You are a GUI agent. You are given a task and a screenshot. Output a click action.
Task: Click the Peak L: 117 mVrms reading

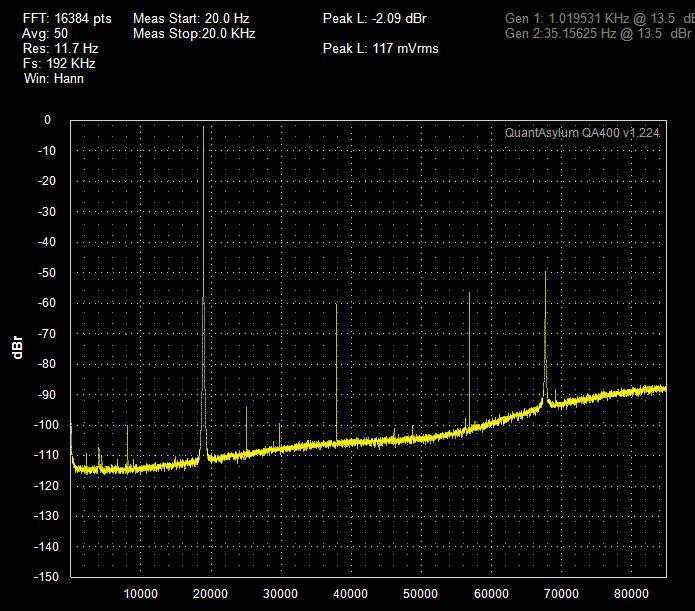tap(381, 48)
